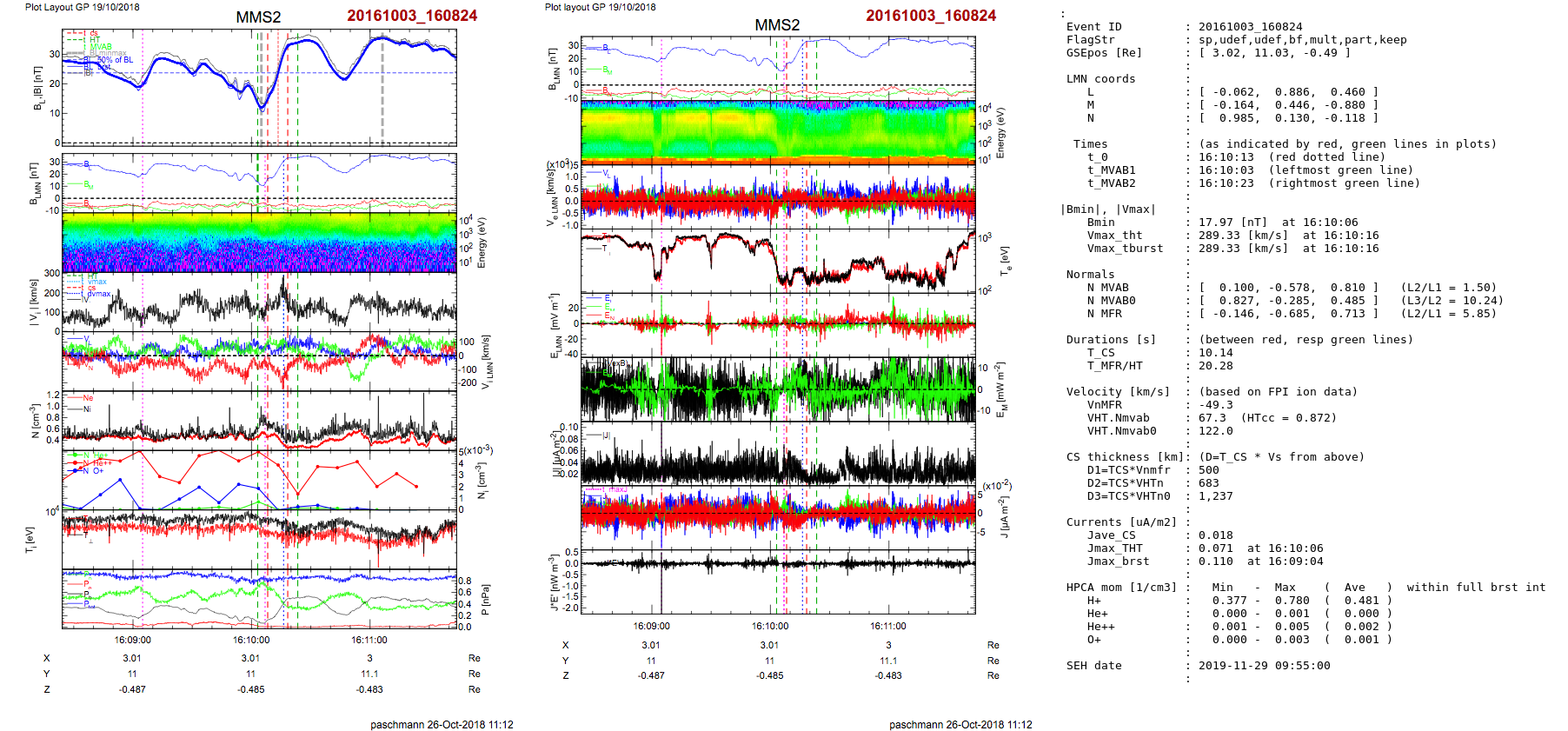Click the 16:09:00 time label under left plot
The height and width of the screenshot is (731, 1568).
coord(132,640)
